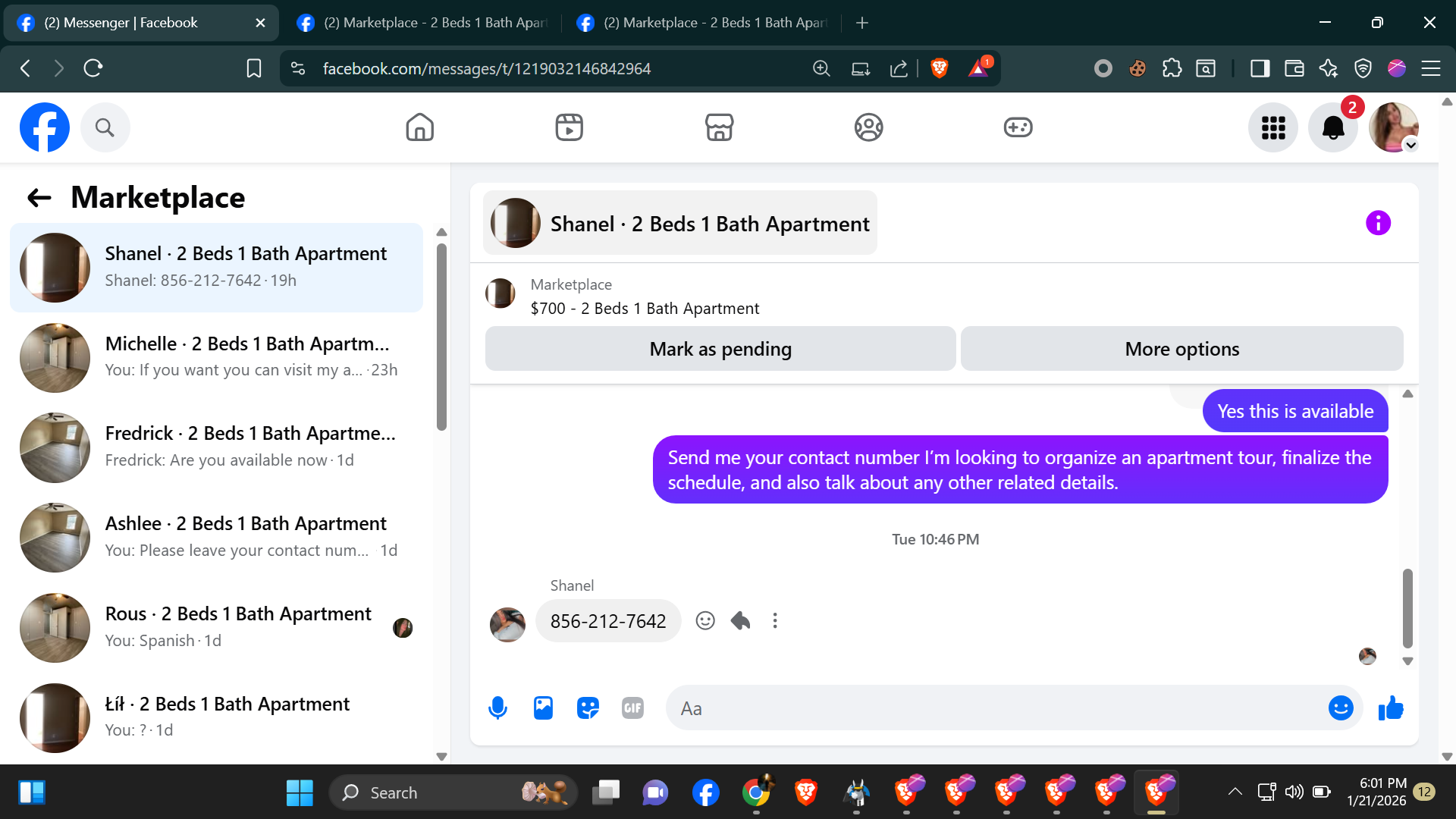
Task: Send a thumbs-up like
Action: [x=1391, y=708]
